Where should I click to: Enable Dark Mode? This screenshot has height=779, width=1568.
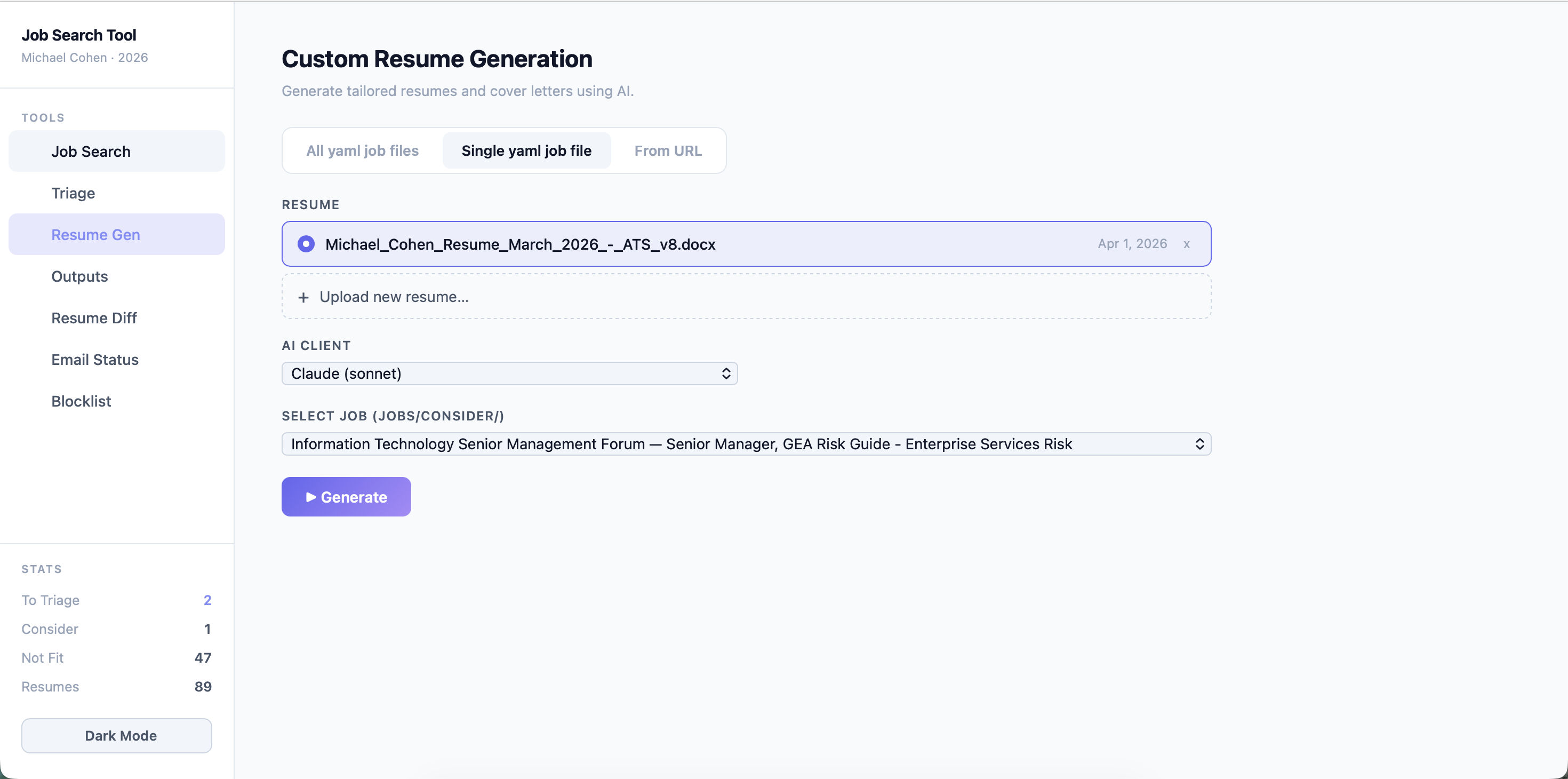116,735
